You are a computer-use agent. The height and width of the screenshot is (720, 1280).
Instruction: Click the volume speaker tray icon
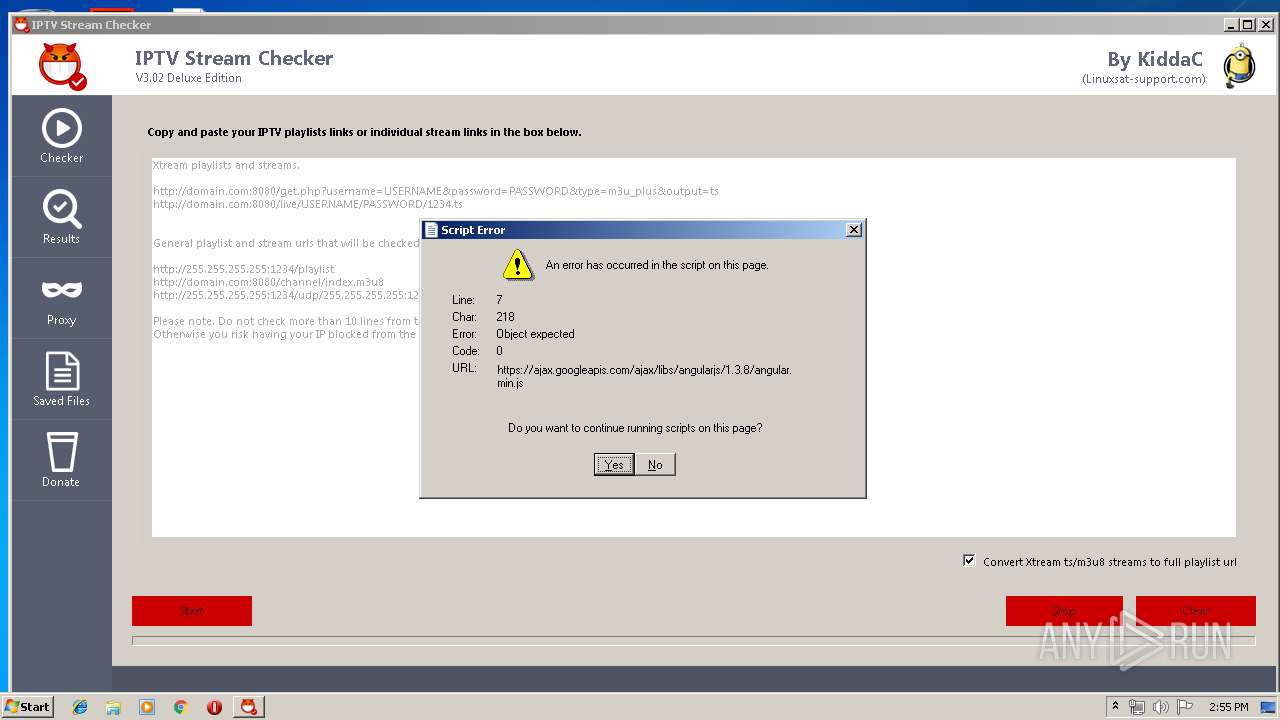[1161, 707]
